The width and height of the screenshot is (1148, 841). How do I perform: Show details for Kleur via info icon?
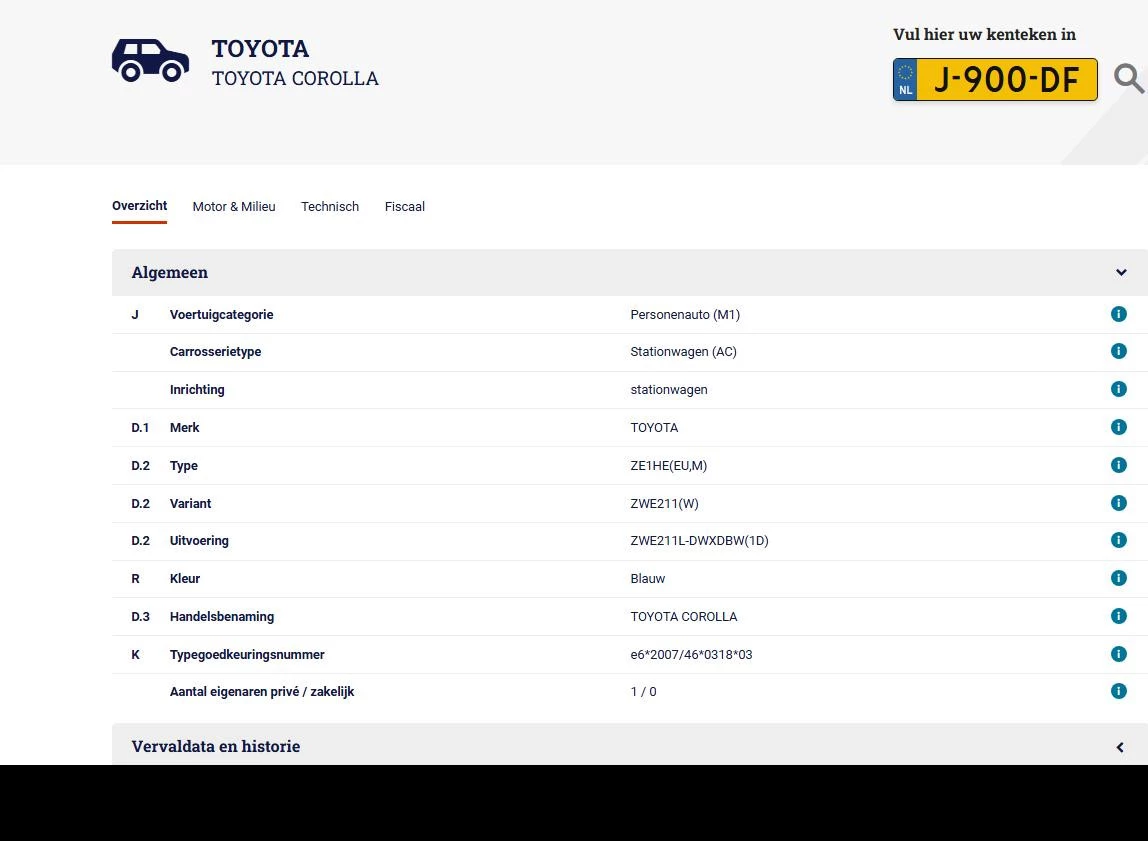click(x=1119, y=578)
